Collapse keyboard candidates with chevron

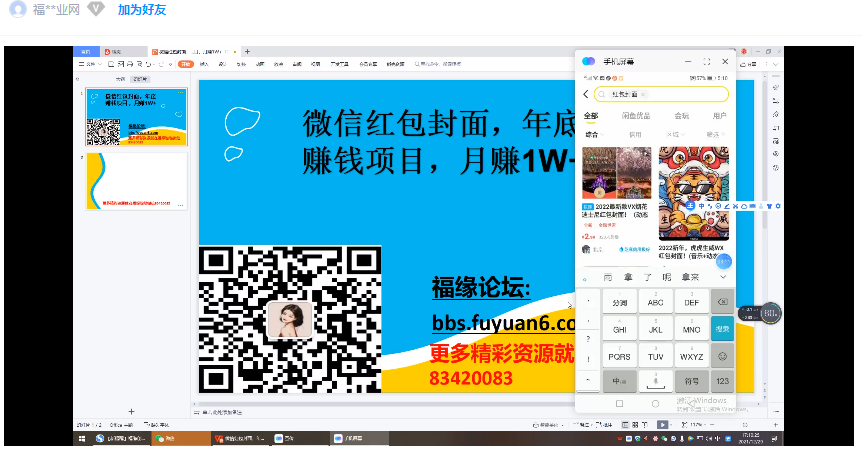(723, 277)
